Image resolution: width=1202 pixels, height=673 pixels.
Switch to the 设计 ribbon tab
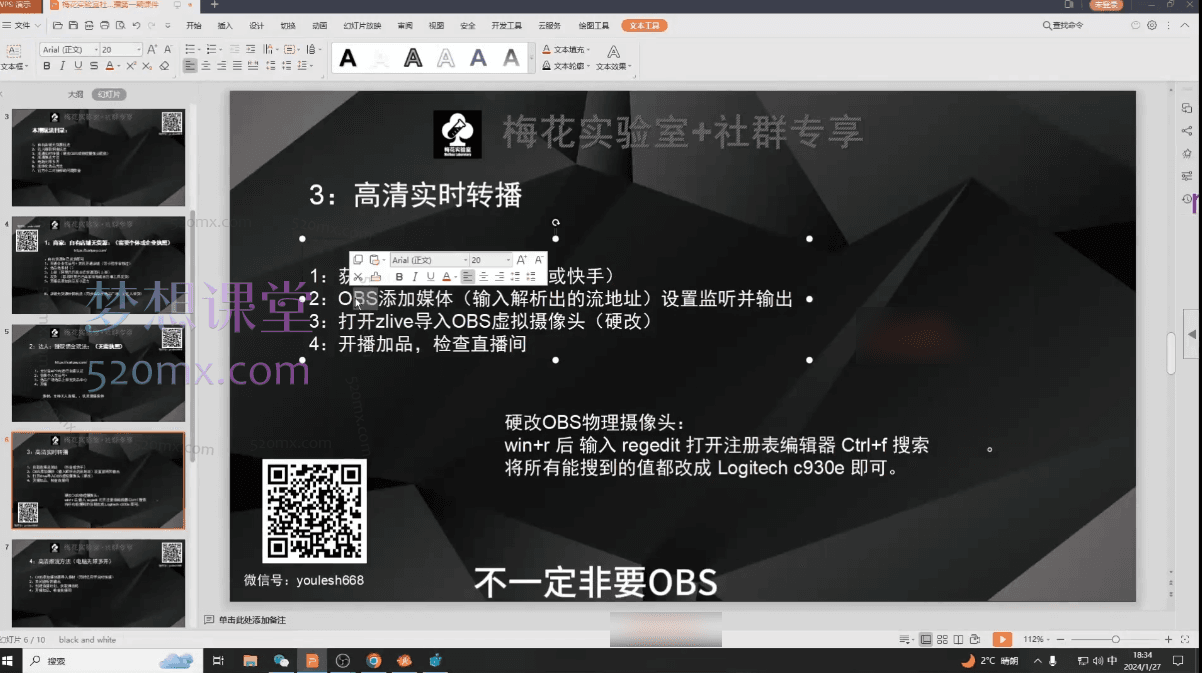[x=256, y=25]
